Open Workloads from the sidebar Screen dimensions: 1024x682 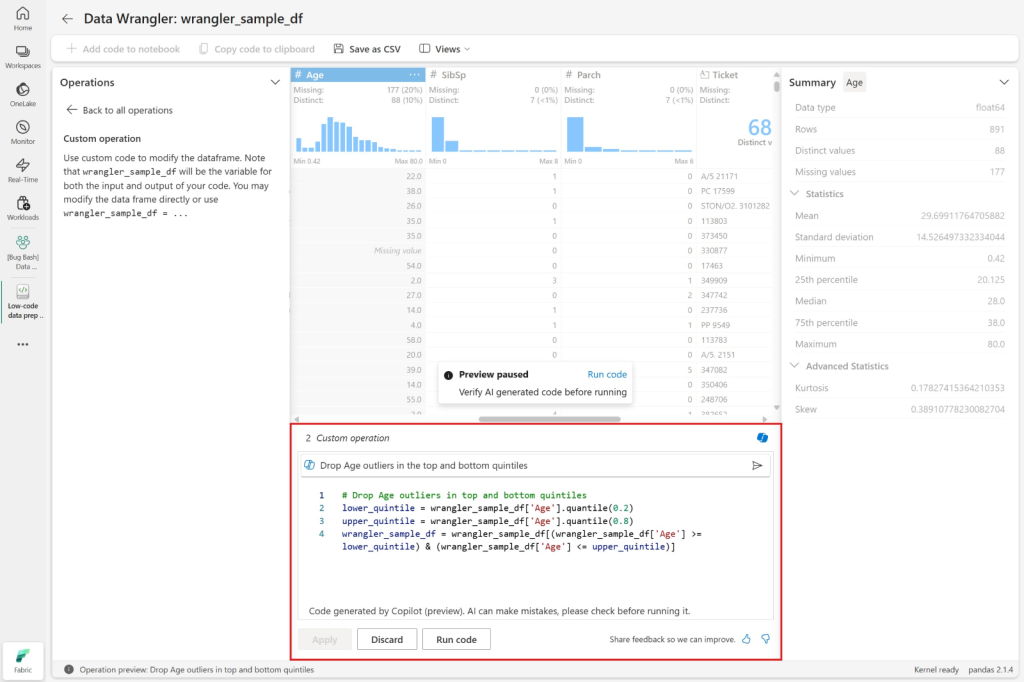pyautogui.click(x=22, y=207)
